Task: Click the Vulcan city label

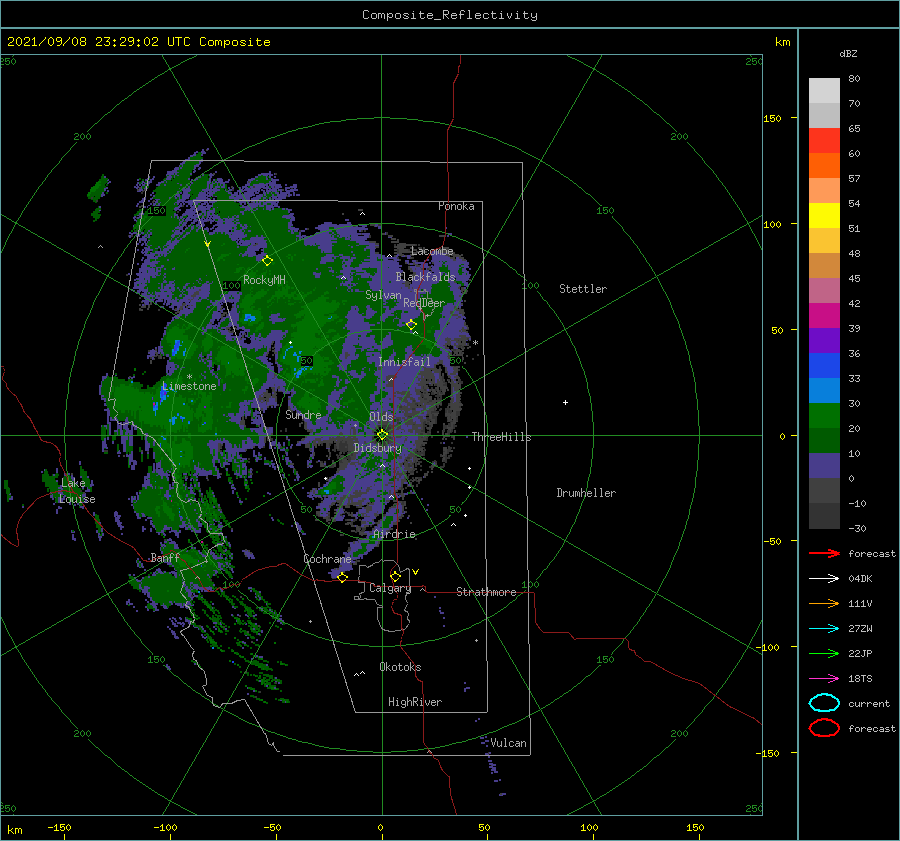Action: click(508, 743)
